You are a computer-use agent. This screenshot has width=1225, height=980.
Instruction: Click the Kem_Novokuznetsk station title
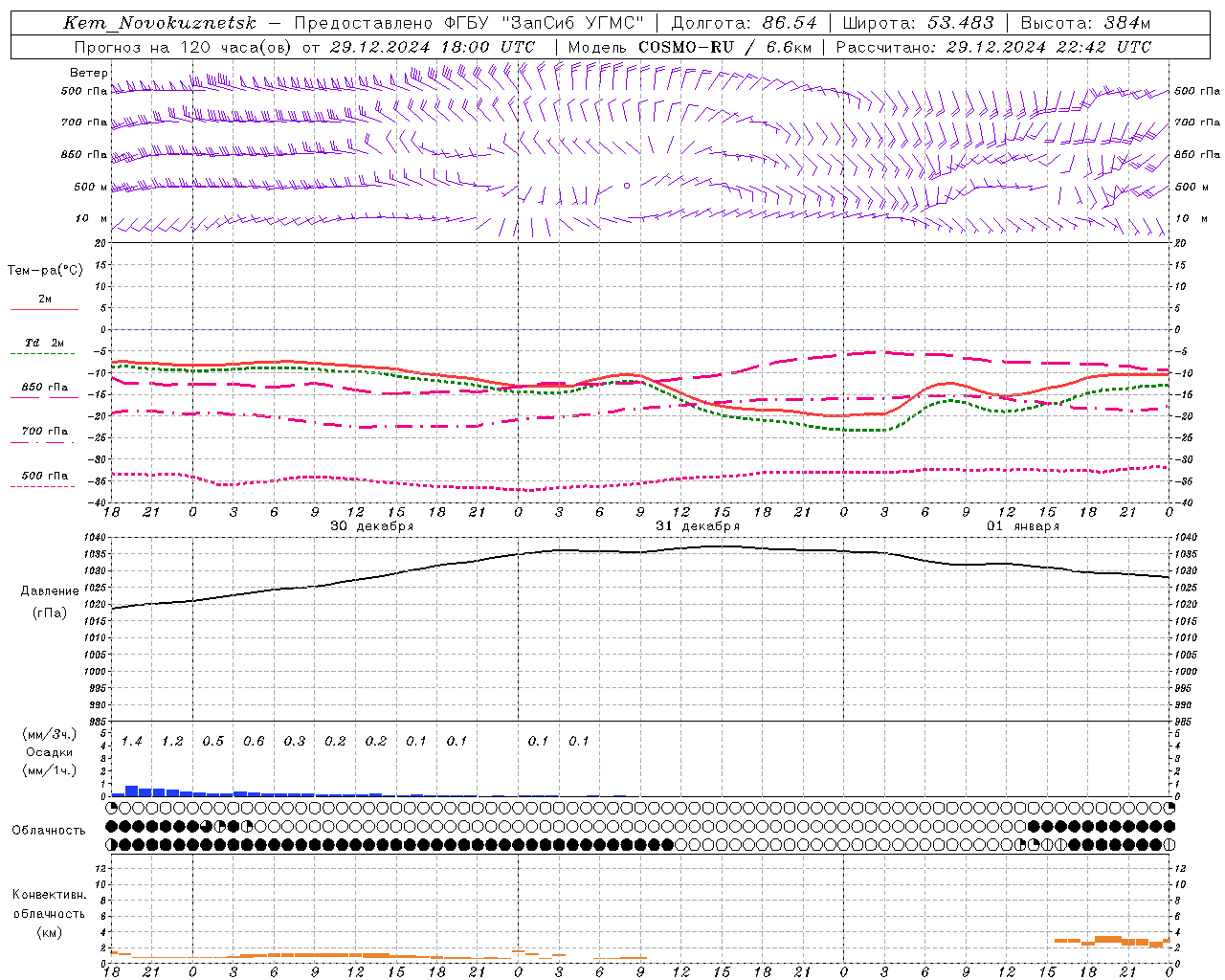pyautogui.click(x=160, y=23)
